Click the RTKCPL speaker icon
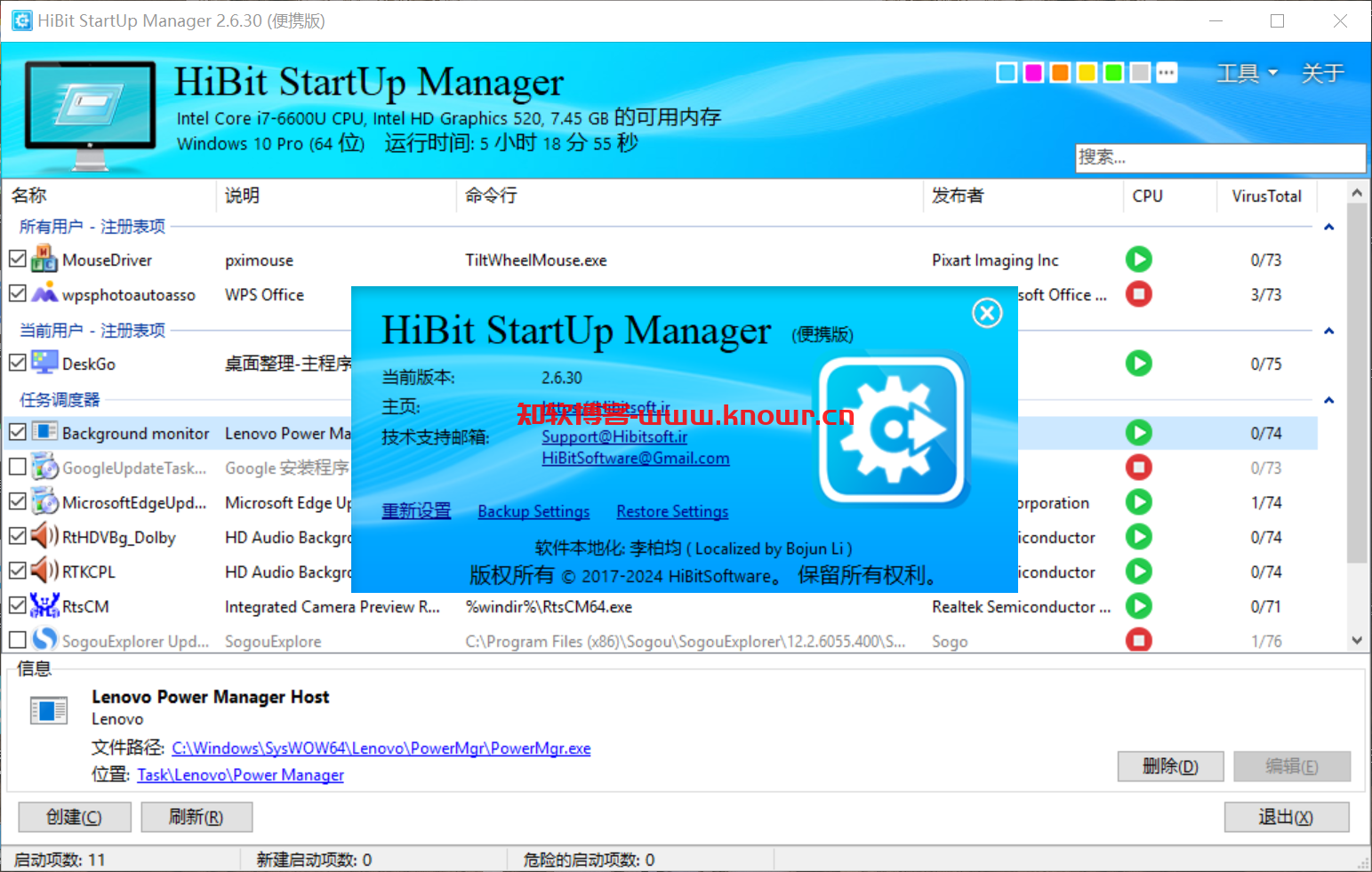 [44, 571]
